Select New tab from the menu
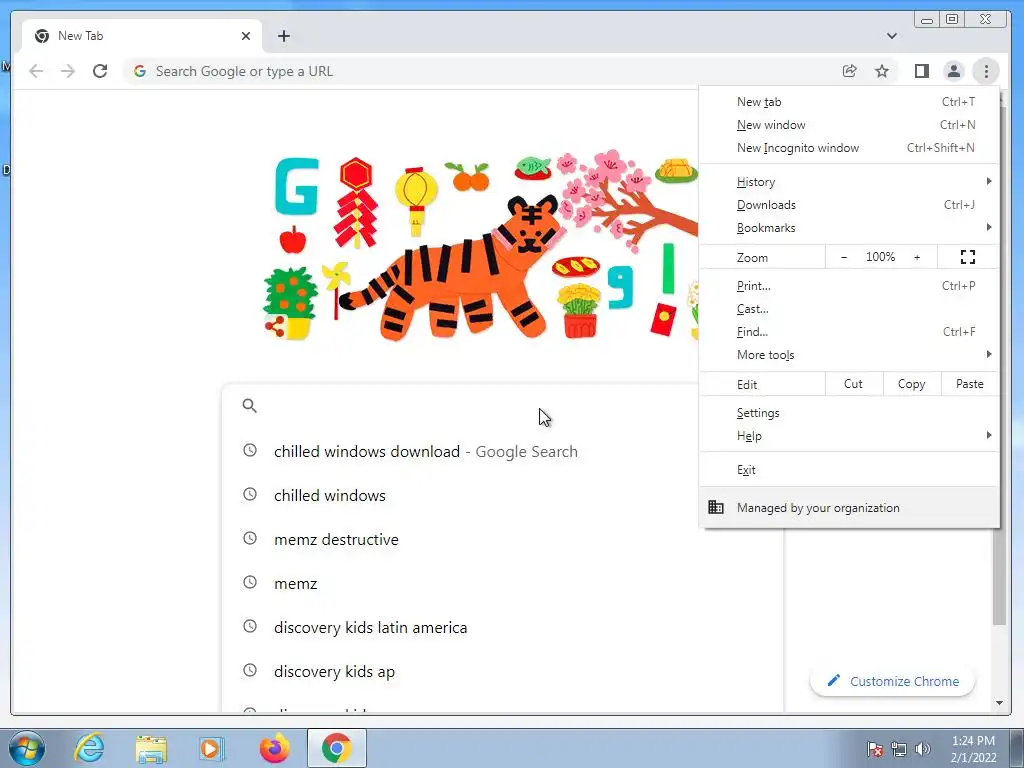Screen dimensions: 1024x768 tap(849, 102)
